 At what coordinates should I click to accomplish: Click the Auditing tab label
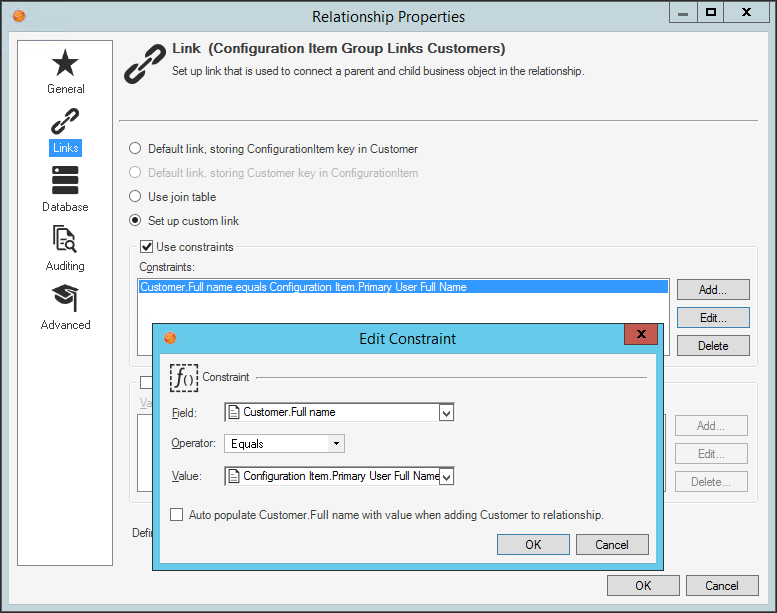coord(65,266)
